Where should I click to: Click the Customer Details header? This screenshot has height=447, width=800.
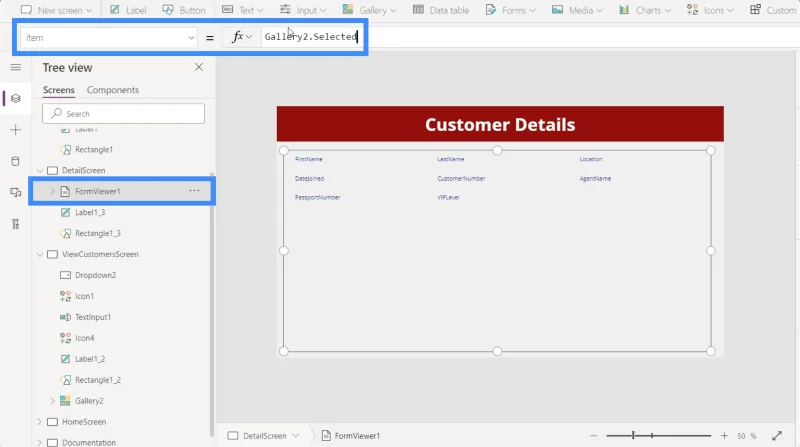(x=500, y=124)
